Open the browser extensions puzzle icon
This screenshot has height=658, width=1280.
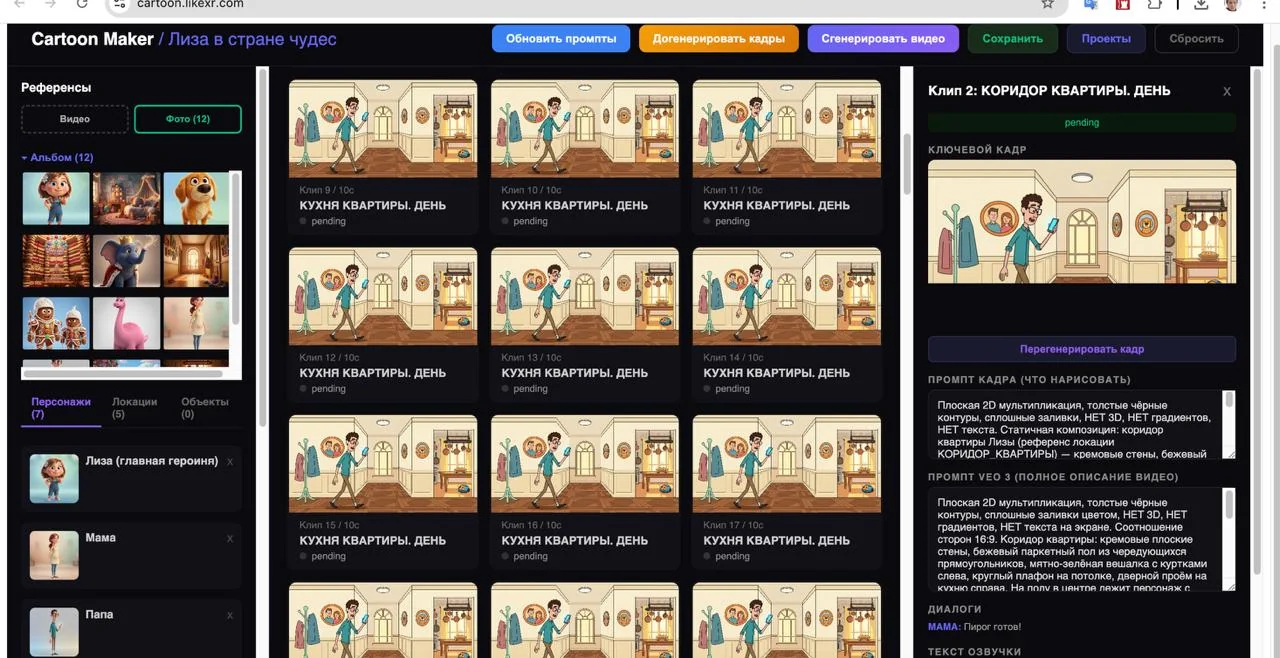pos(1154,4)
